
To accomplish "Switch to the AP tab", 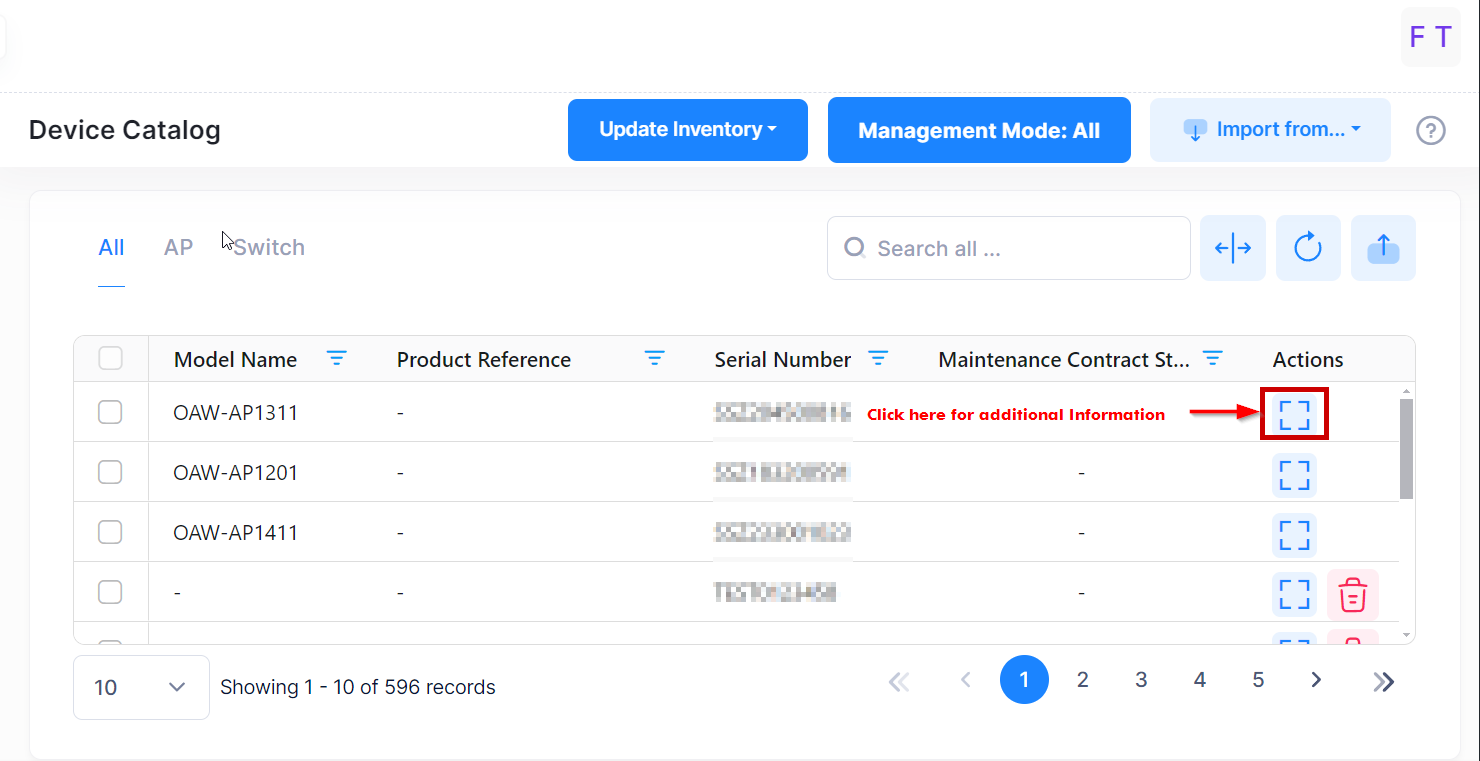I will click(x=178, y=248).
